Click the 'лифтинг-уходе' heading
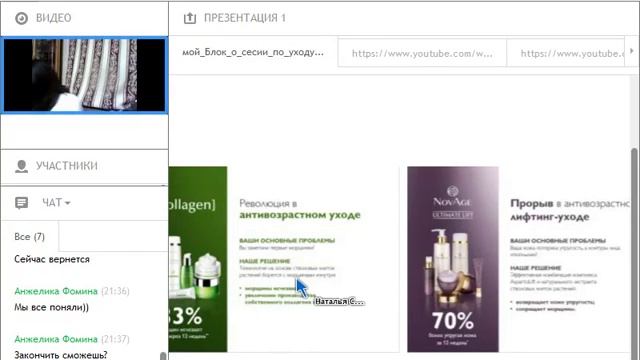This screenshot has height=360, width=640. [x=549, y=217]
